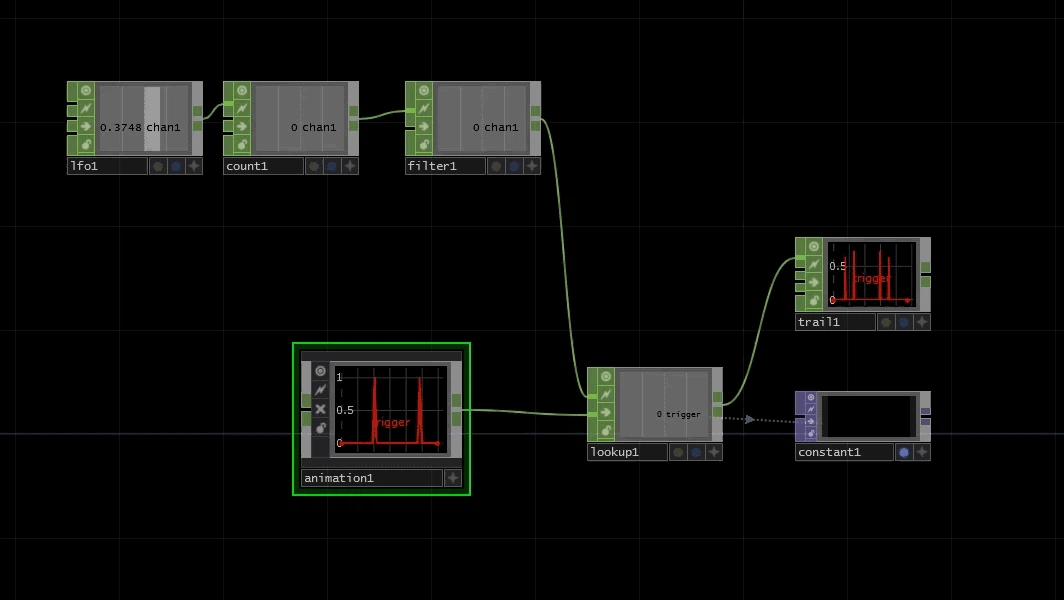This screenshot has height=600, width=1064.
Task: Bypass the lookup1 operator
Action: pos(606,413)
